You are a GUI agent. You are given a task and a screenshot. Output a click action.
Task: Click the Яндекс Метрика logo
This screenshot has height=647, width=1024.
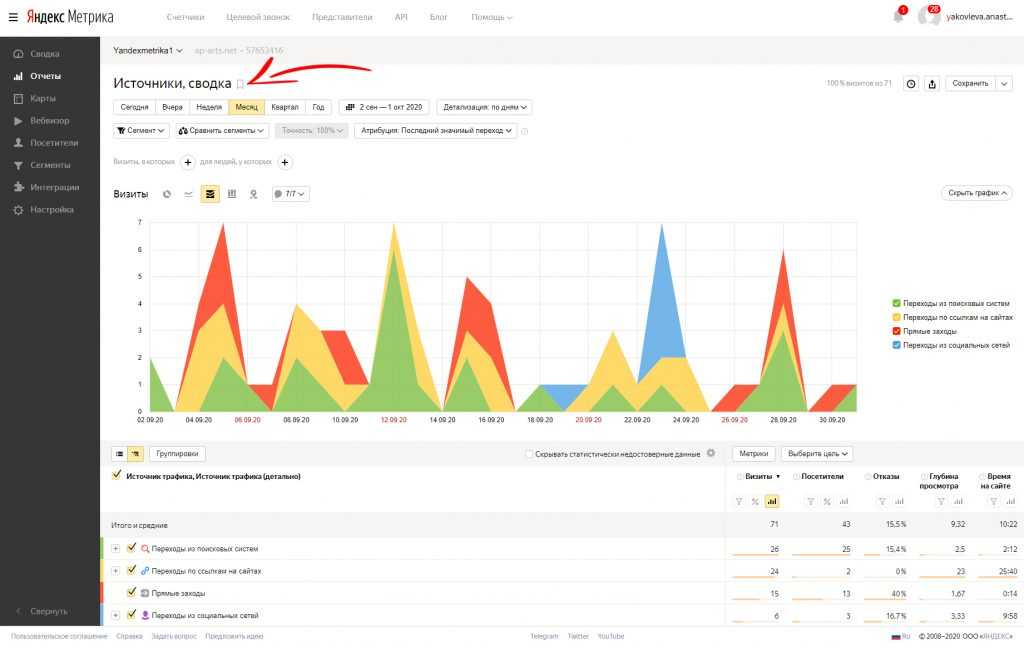pyautogui.click(x=70, y=17)
